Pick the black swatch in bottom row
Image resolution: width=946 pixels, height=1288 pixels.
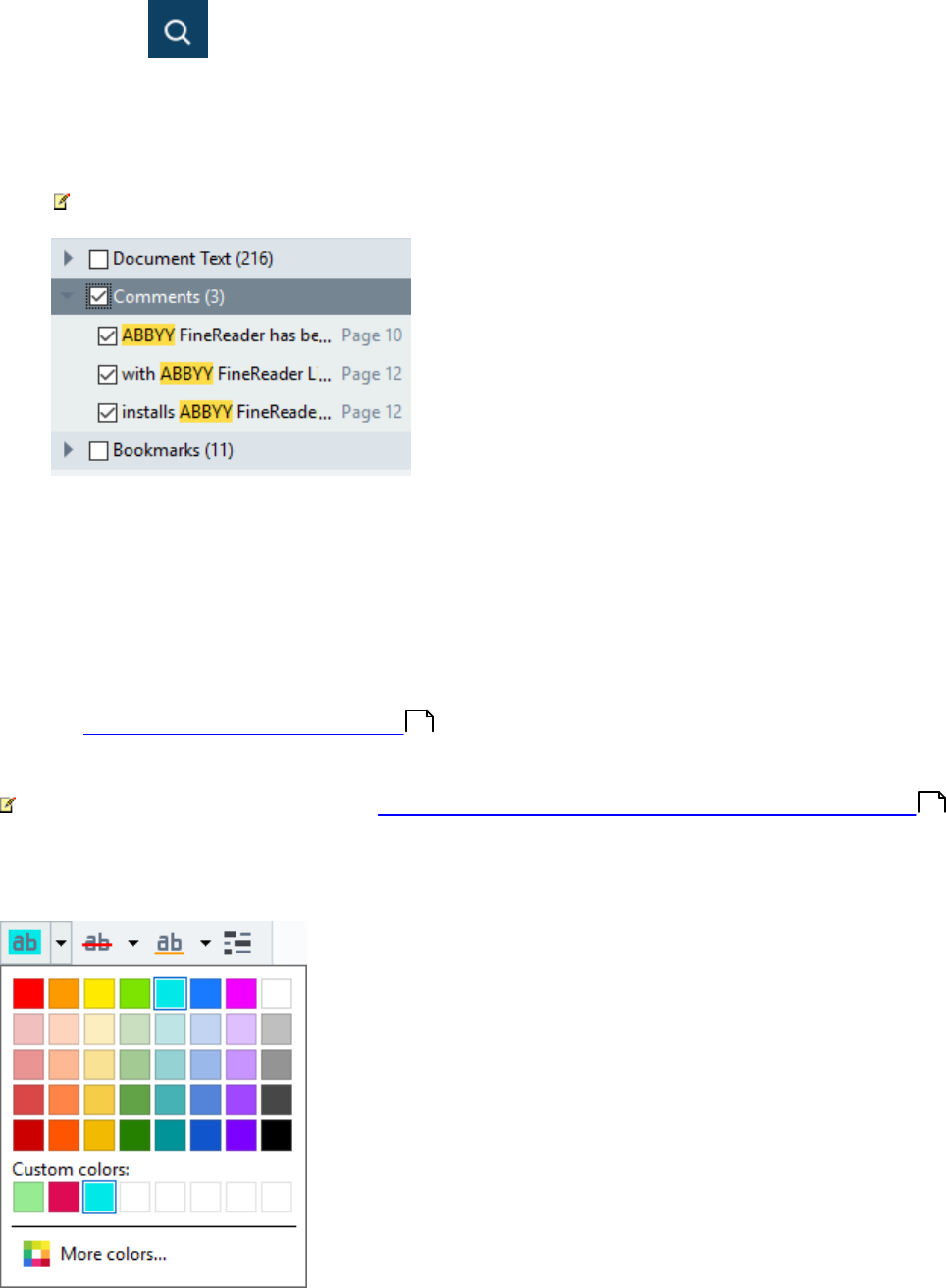tap(276, 1135)
